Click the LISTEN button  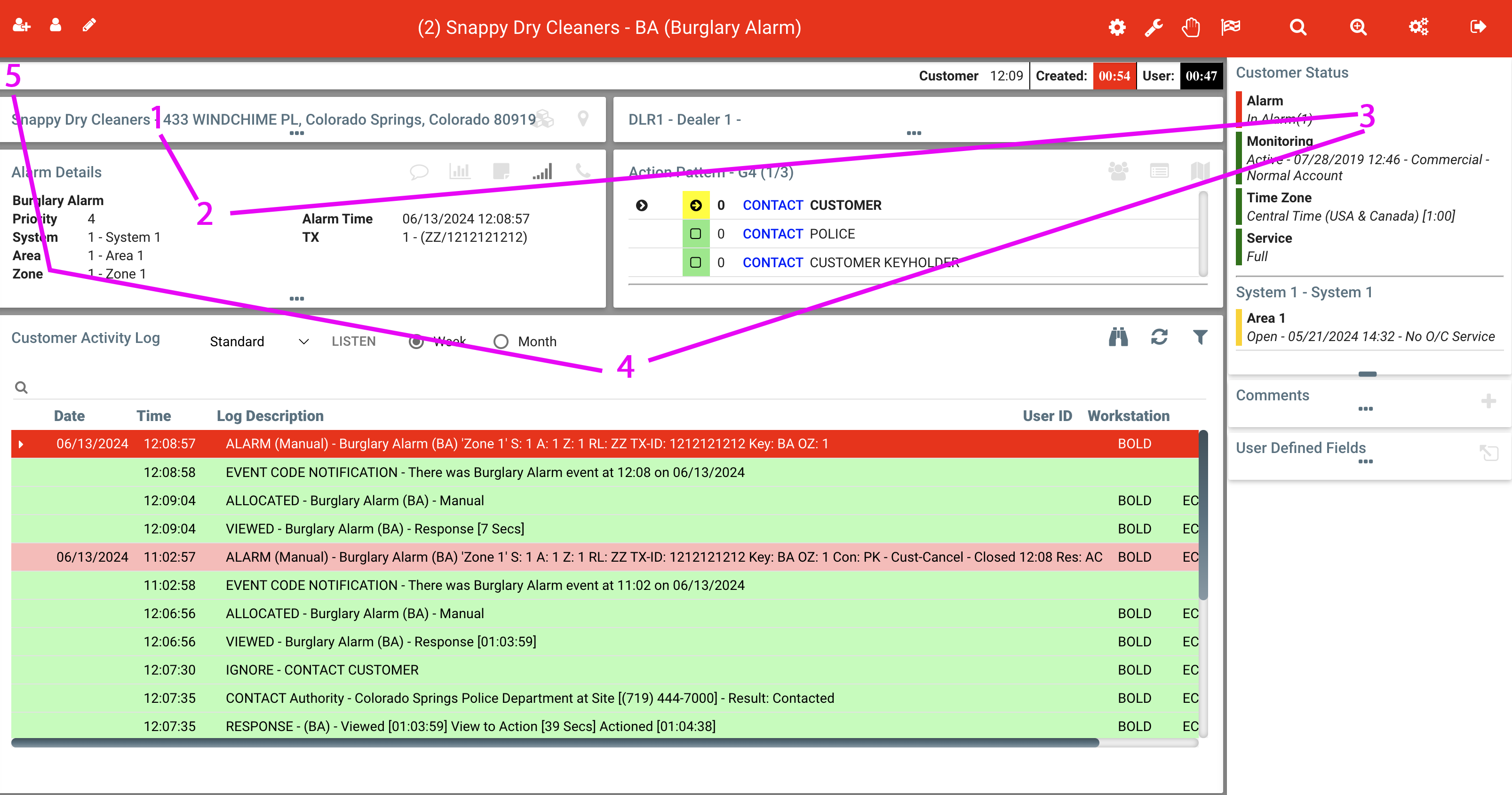pyautogui.click(x=353, y=342)
